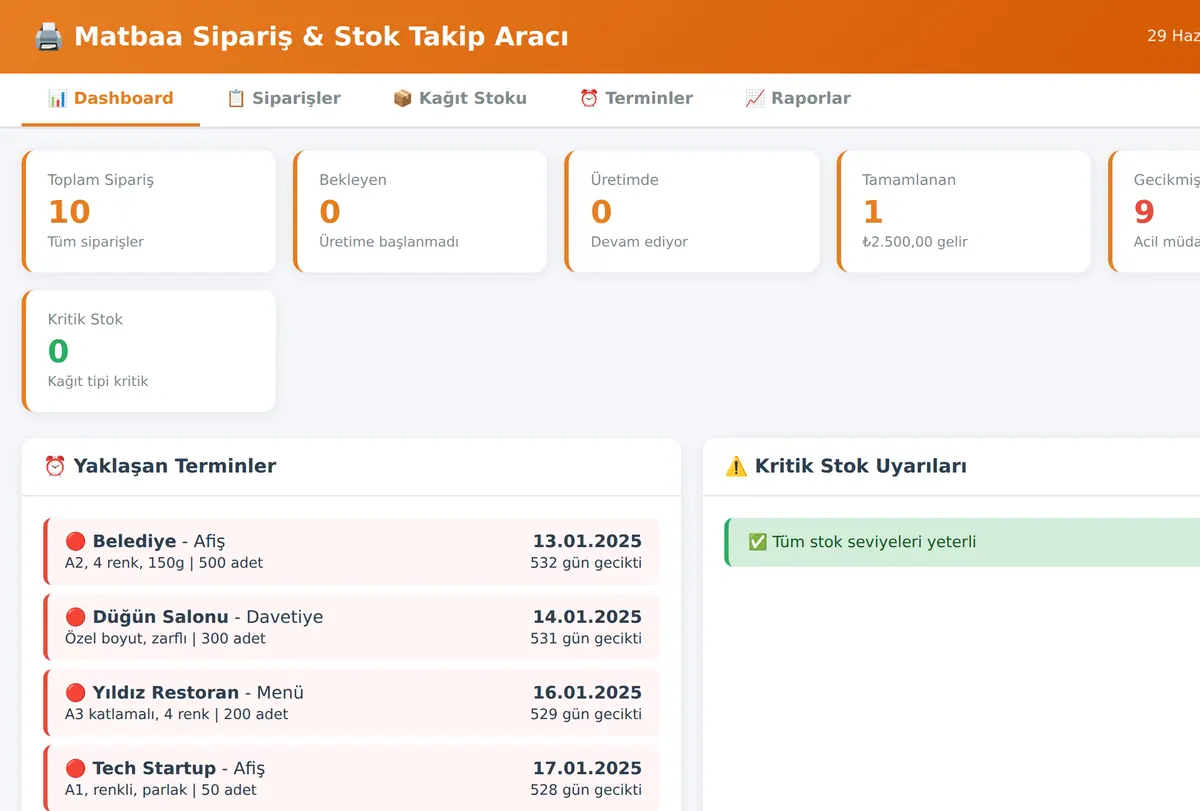Go to the Kağıt Stoku tab
1200x811 pixels.
460,99
